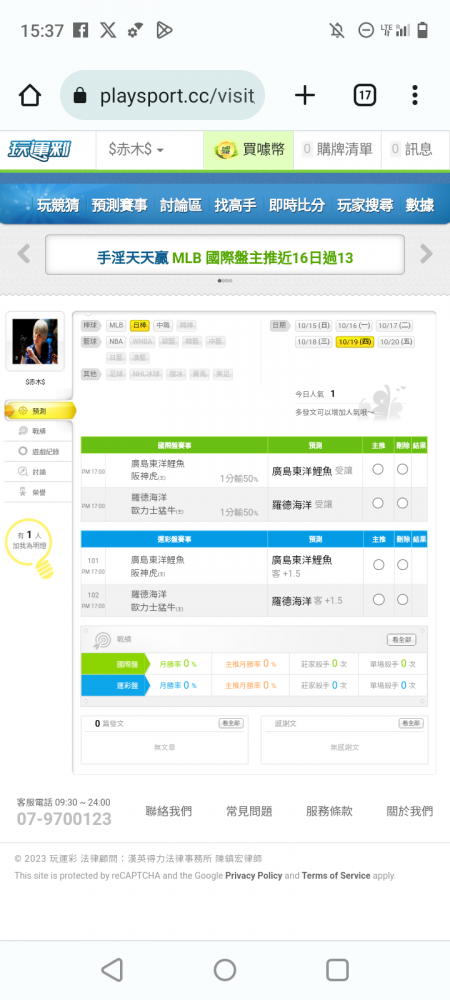Choose date 10/18 (三)
The width and height of the screenshot is (450, 1000).
[x=314, y=342]
